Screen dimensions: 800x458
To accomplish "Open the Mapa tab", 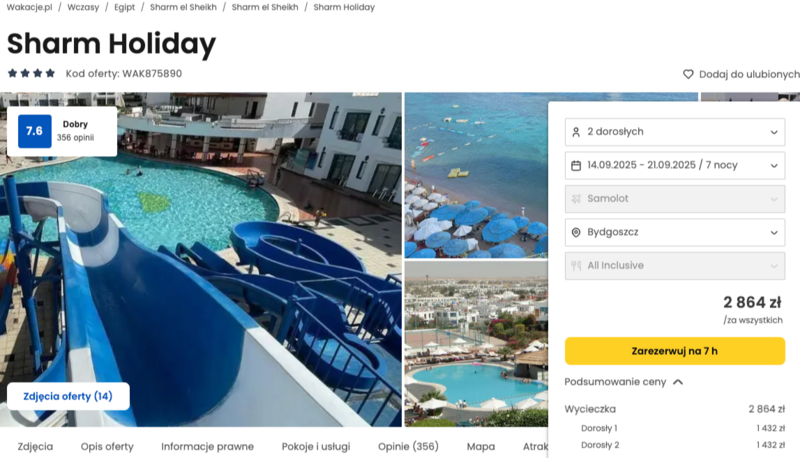I will click(x=481, y=447).
